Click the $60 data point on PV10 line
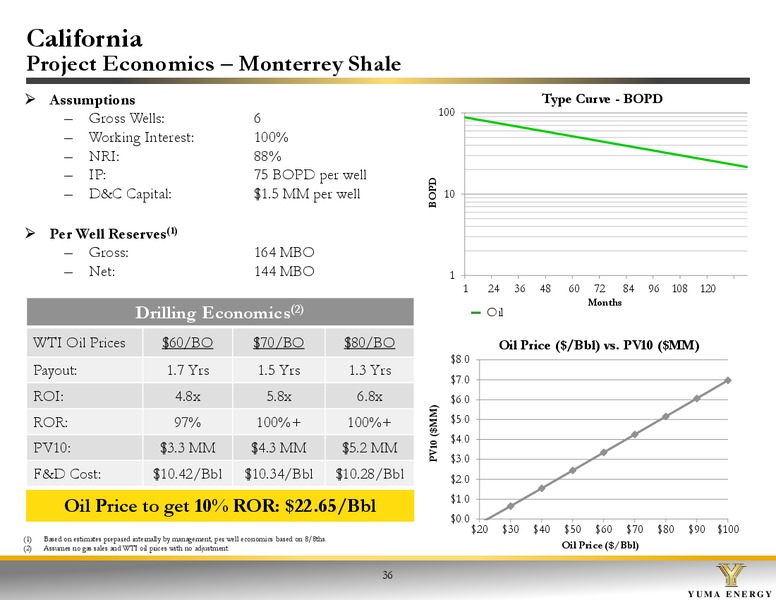776x600 pixels. pyautogui.click(x=603, y=452)
